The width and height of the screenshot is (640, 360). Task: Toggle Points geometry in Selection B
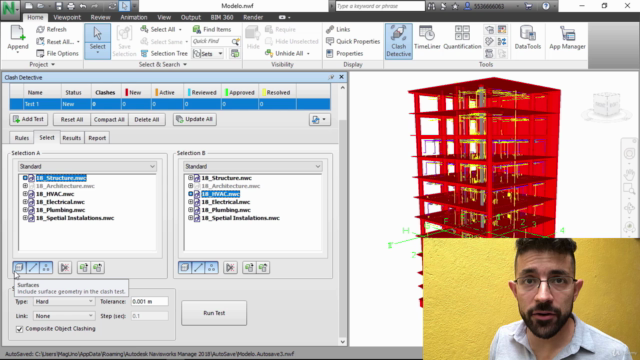pos(212,268)
